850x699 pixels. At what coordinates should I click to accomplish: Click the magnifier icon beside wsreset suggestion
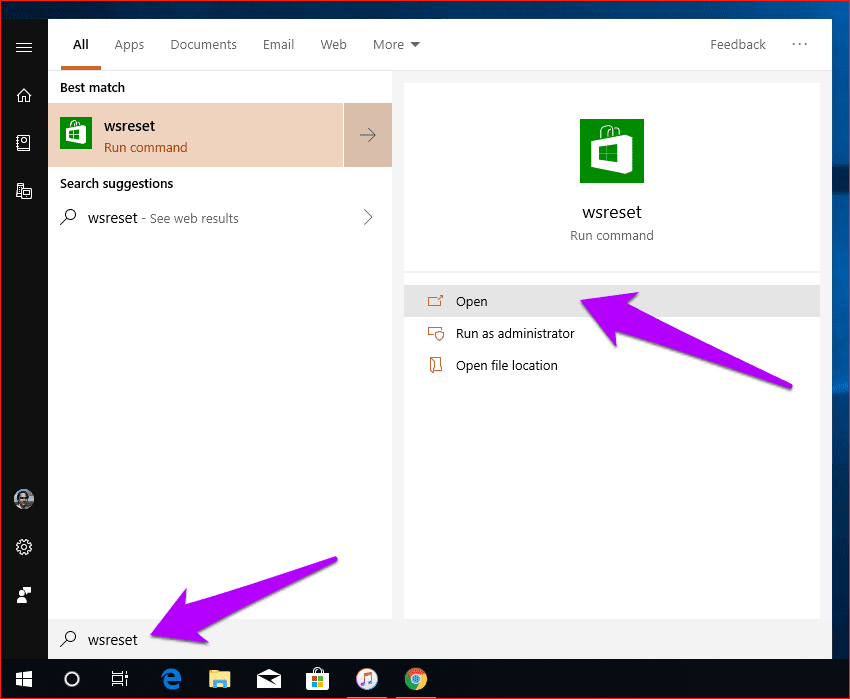click(68, 217)
